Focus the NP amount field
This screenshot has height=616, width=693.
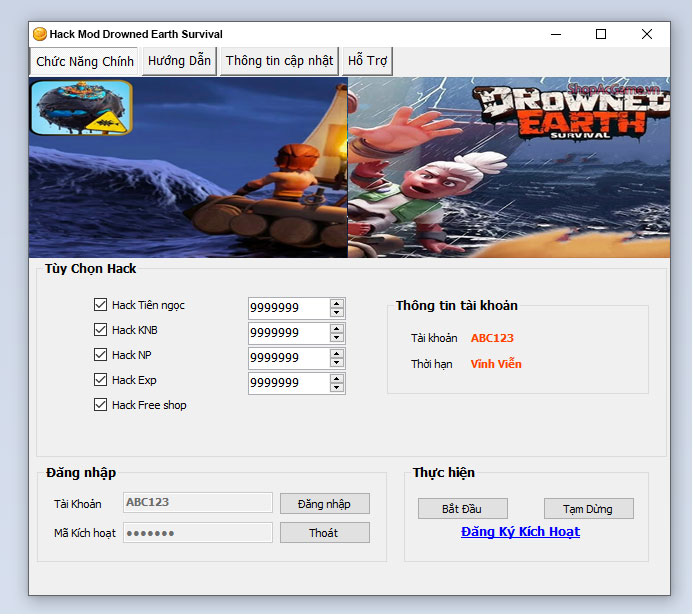point(289,358)
